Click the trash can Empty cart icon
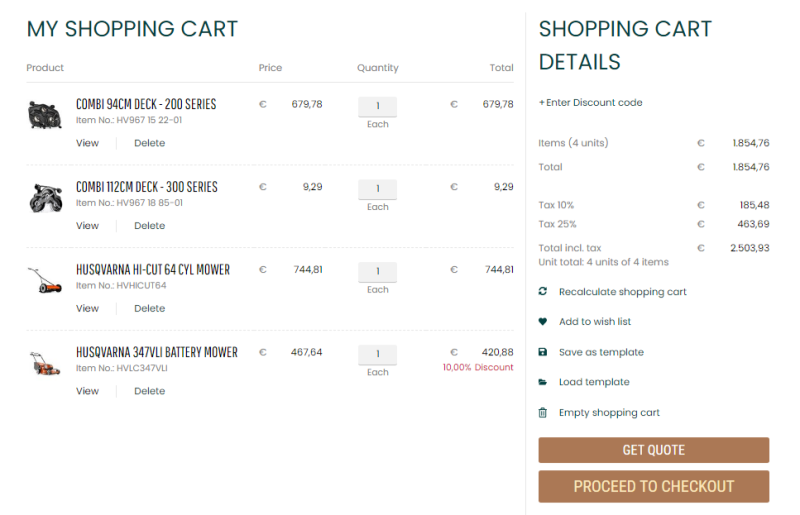 pos(542,412)
